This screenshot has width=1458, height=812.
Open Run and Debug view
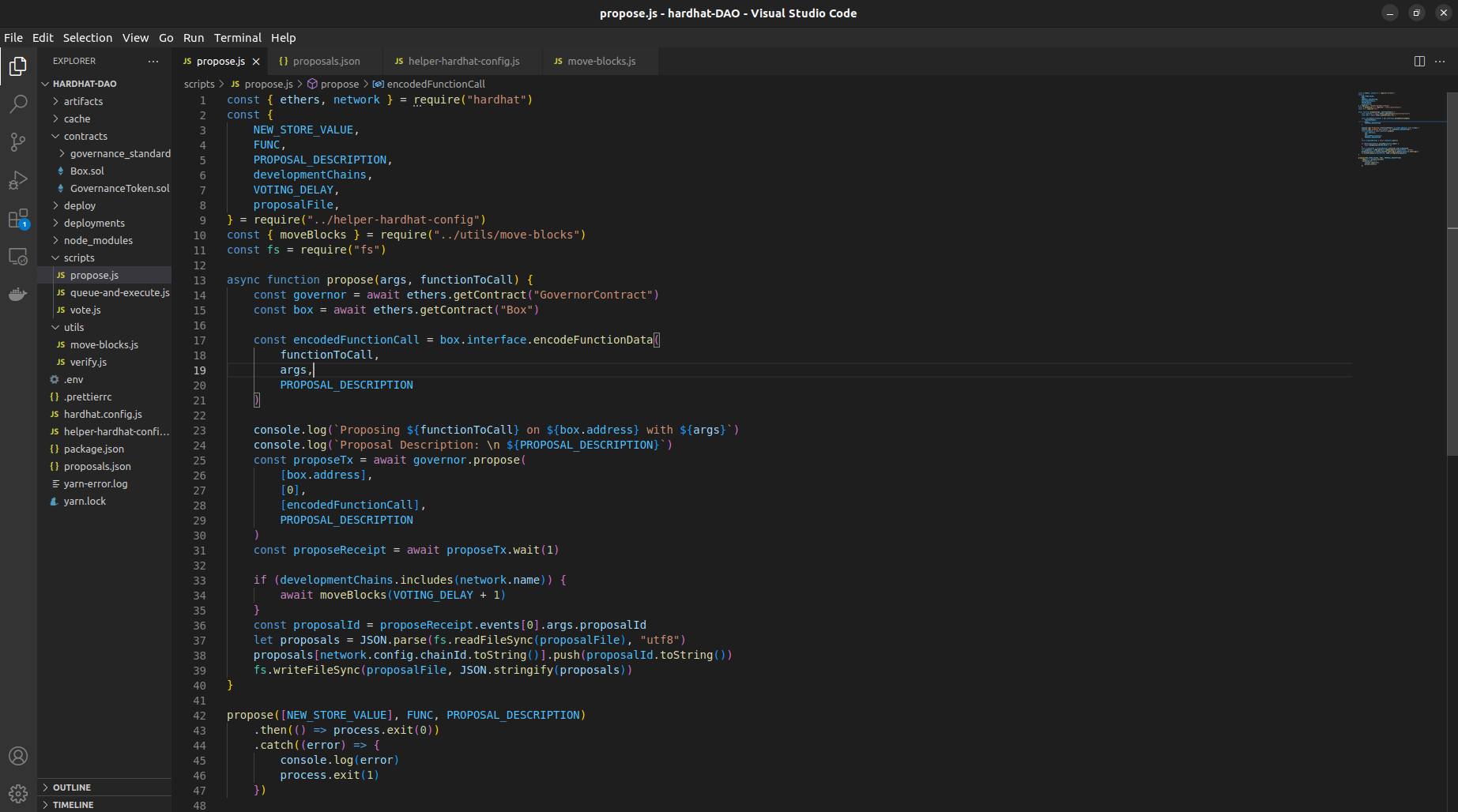coord(18,180)
